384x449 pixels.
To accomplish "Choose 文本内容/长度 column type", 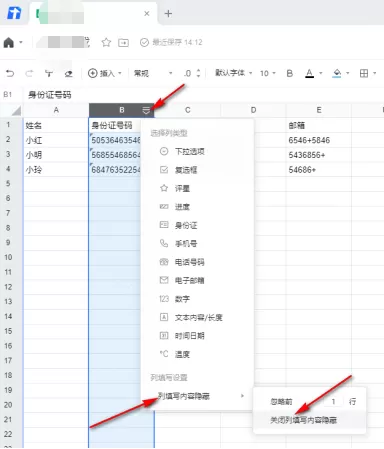I will tap(197, 317).
